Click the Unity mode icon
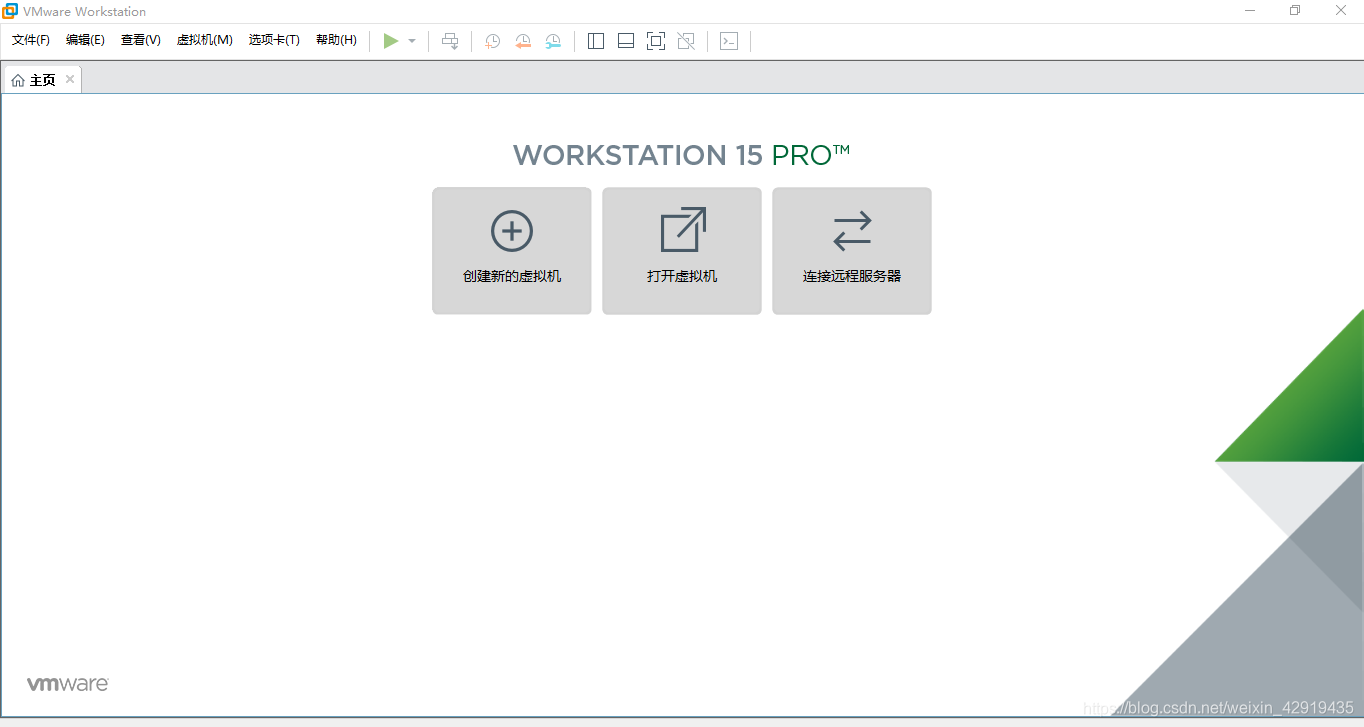Screen dimensions: 1364x727 (686, 41)
